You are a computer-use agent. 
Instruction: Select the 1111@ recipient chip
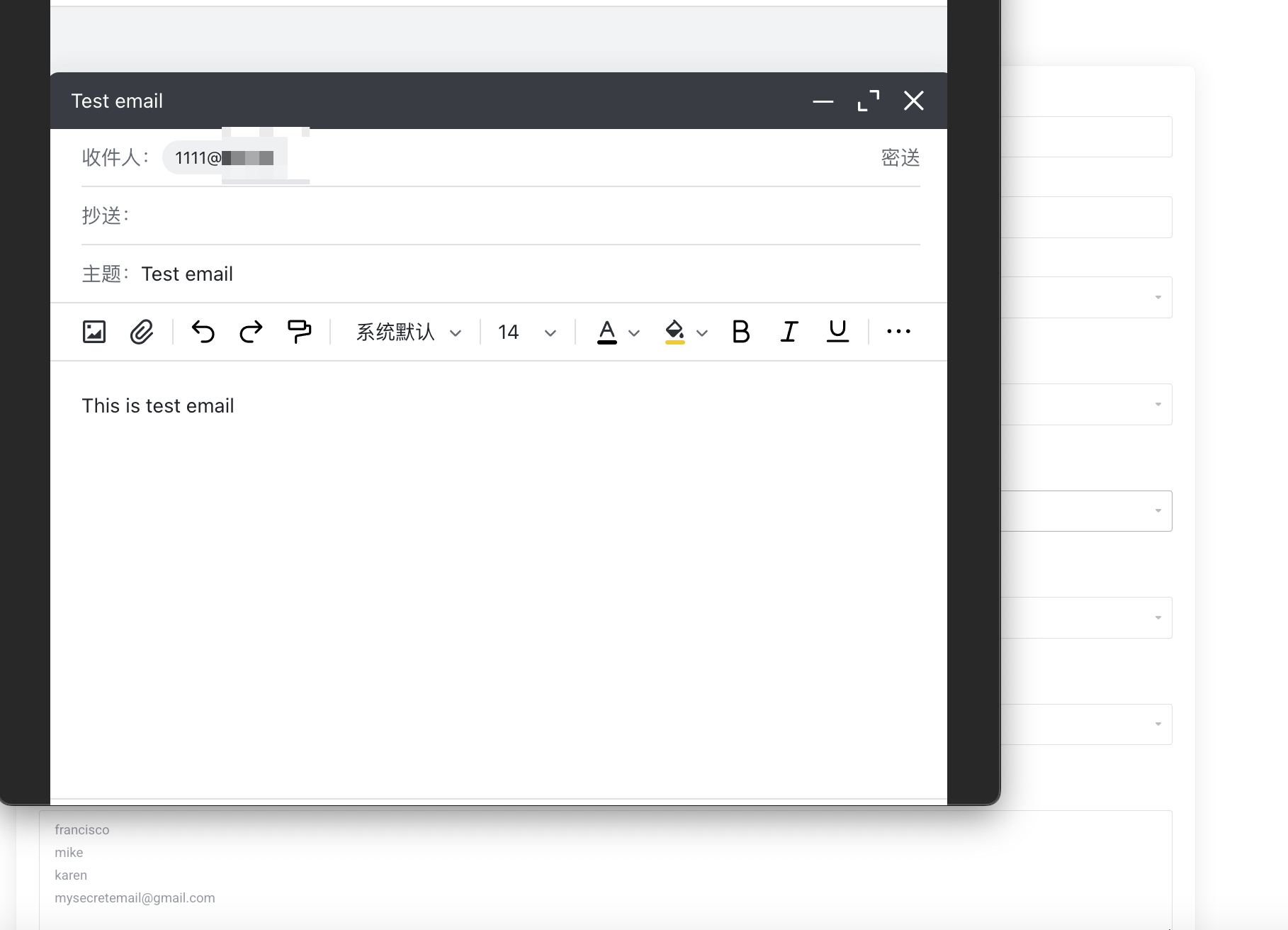[225, 157]
